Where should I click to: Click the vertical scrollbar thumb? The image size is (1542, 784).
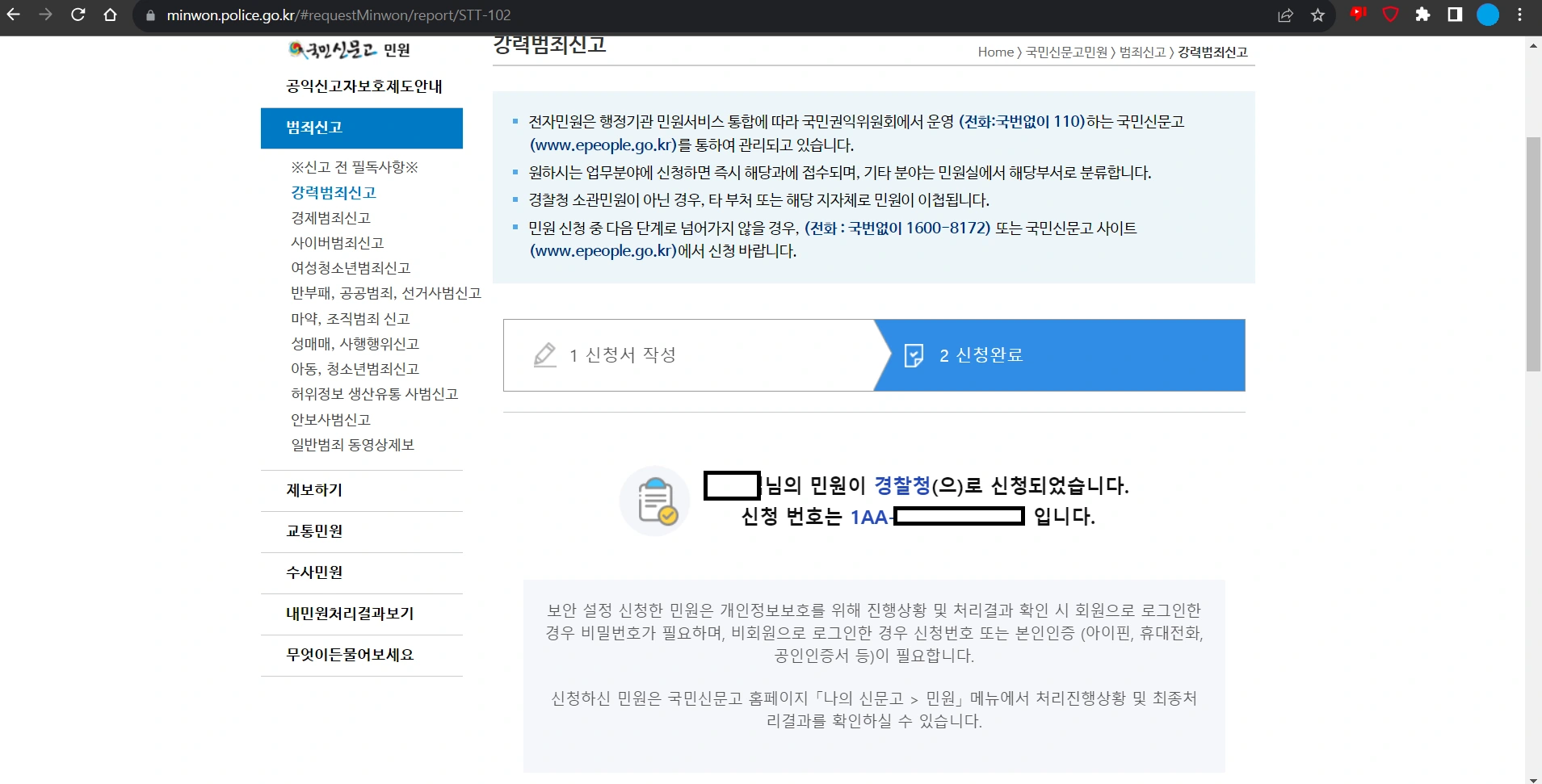[x=1533, y=254]
